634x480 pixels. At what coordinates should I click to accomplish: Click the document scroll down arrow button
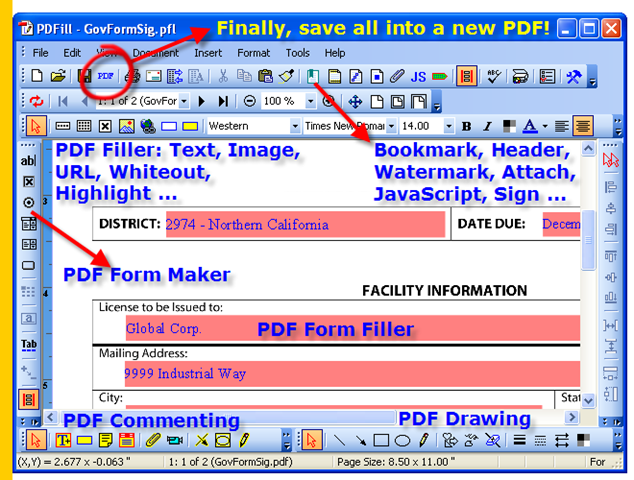[588, 401]
